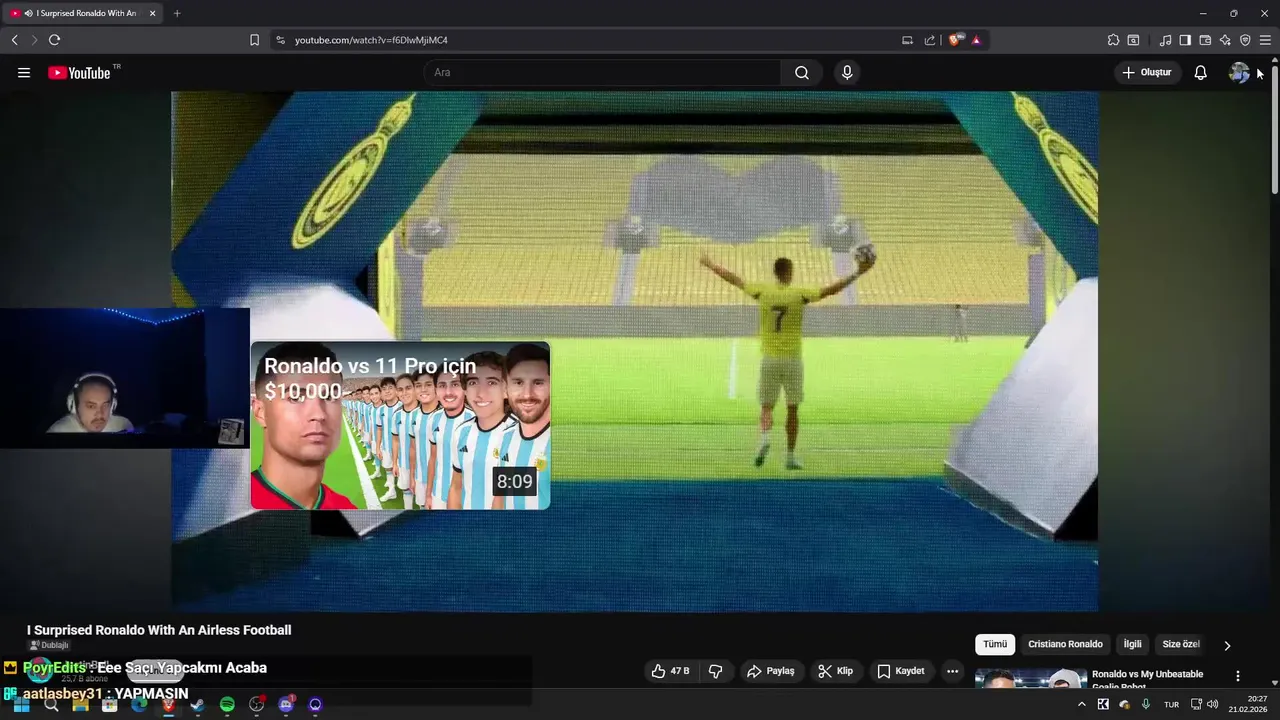
Task: Open Brave VPN shield icon
Action: (x=1245, y=40)
